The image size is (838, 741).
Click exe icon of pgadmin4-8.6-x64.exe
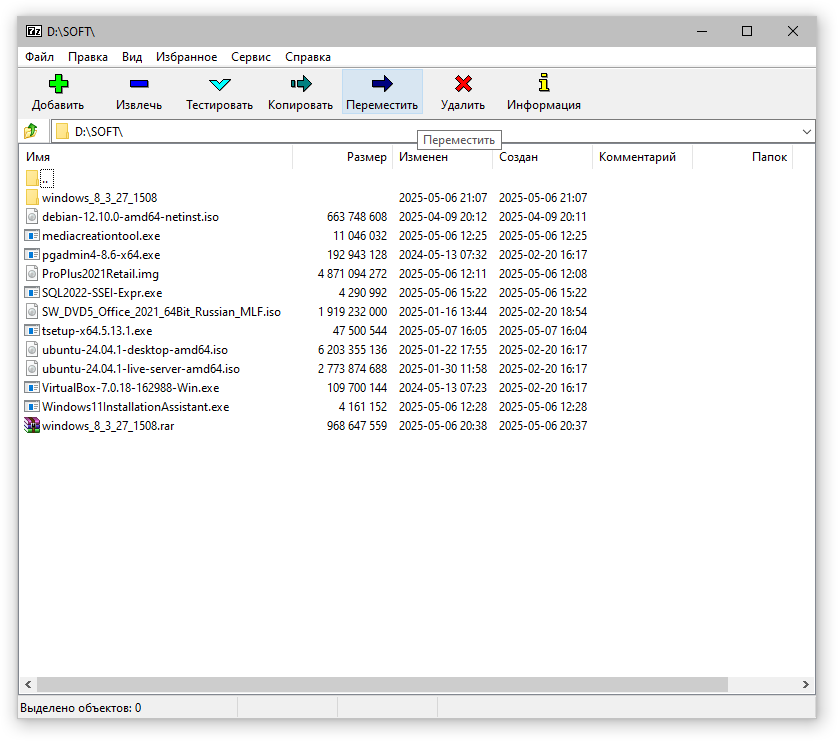pyautogui.click(x=32, y=255)
